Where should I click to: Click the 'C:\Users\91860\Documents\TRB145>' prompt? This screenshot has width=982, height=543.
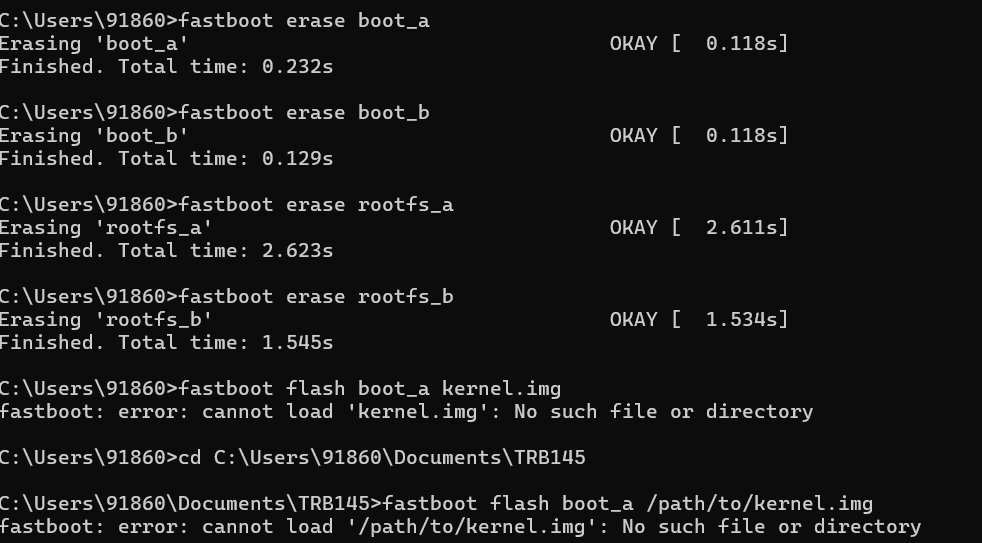click(191, 504)
